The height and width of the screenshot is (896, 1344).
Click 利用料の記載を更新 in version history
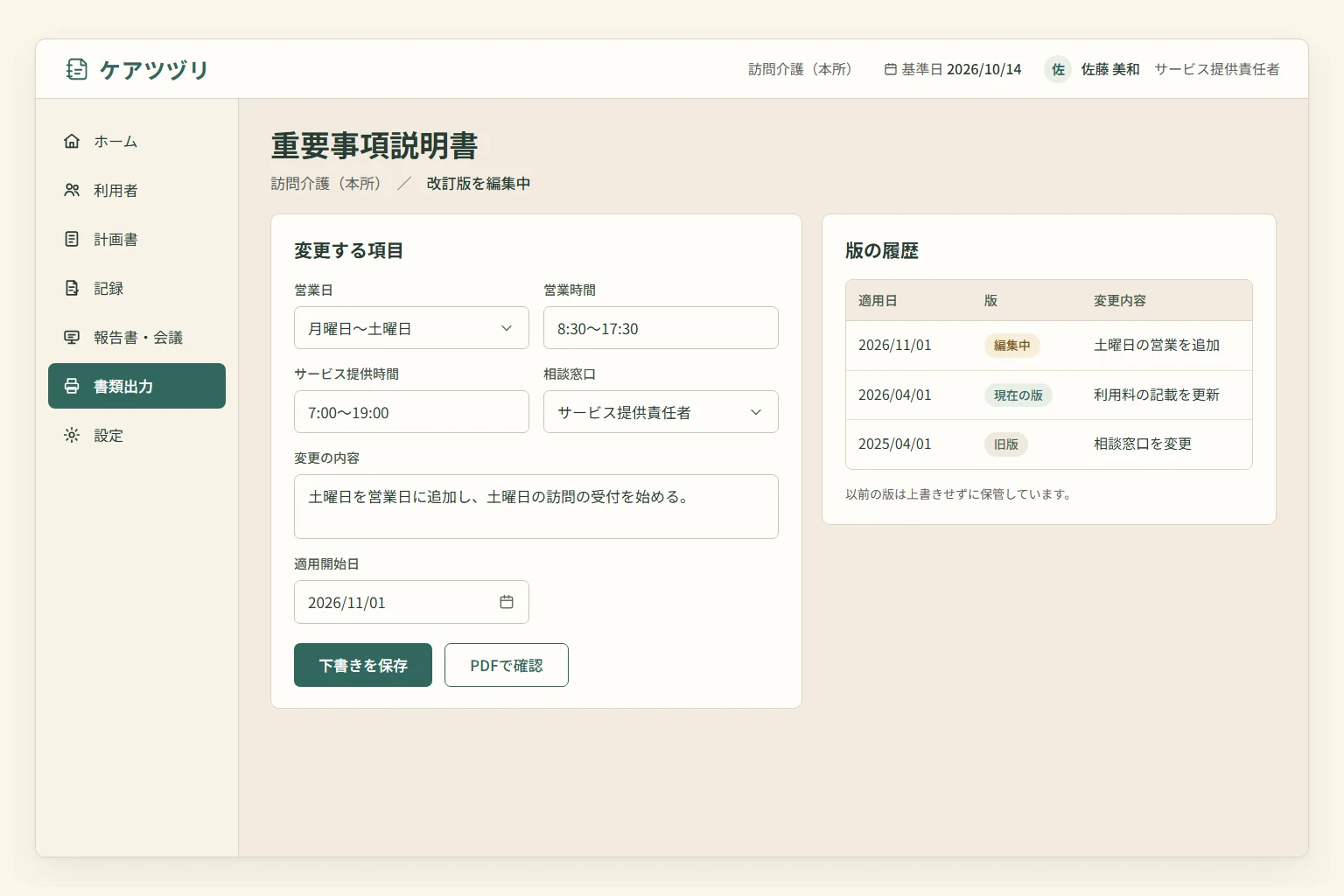click(1157, 395)
